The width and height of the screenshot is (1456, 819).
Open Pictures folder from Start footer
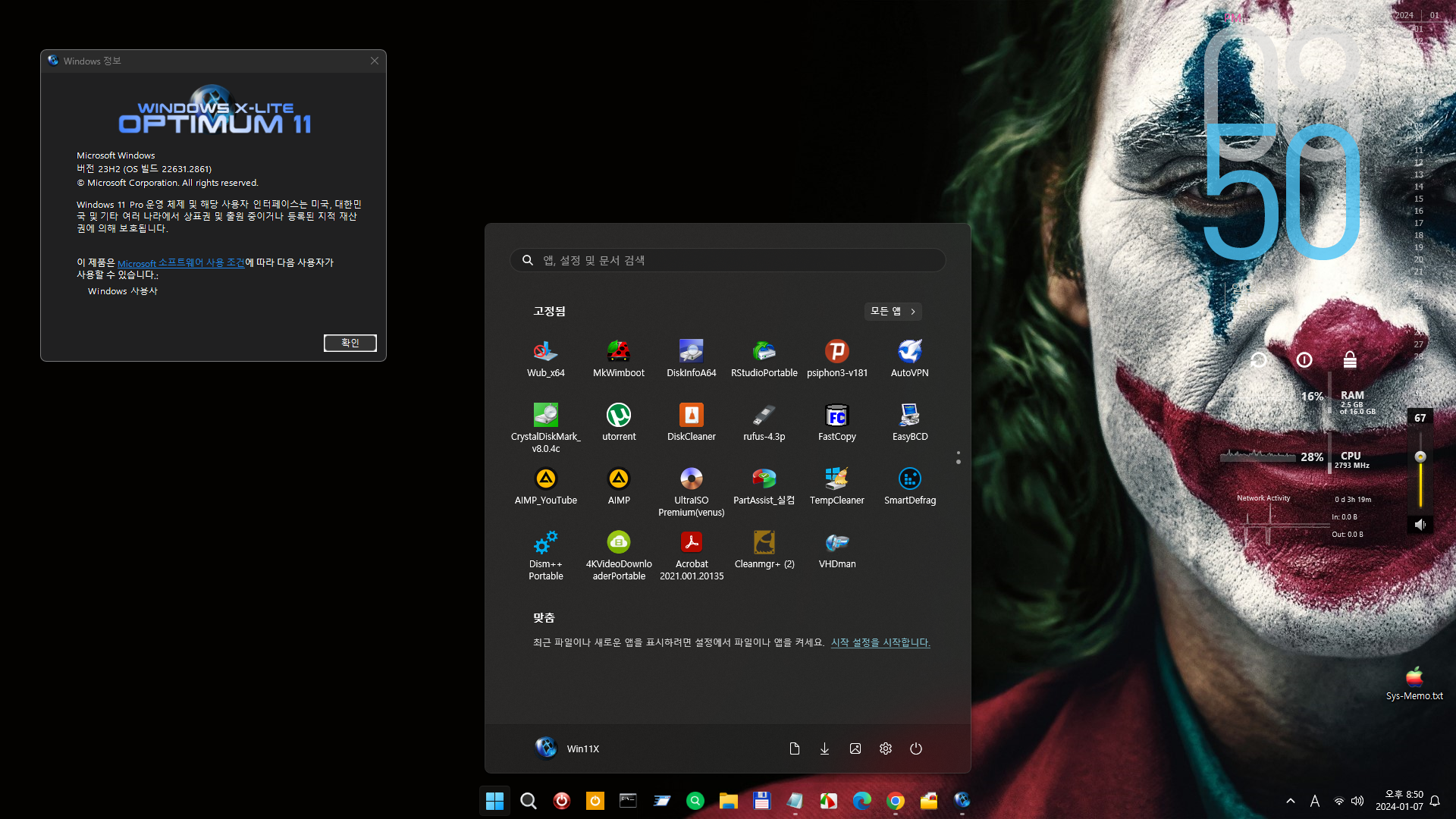[855, 748]
